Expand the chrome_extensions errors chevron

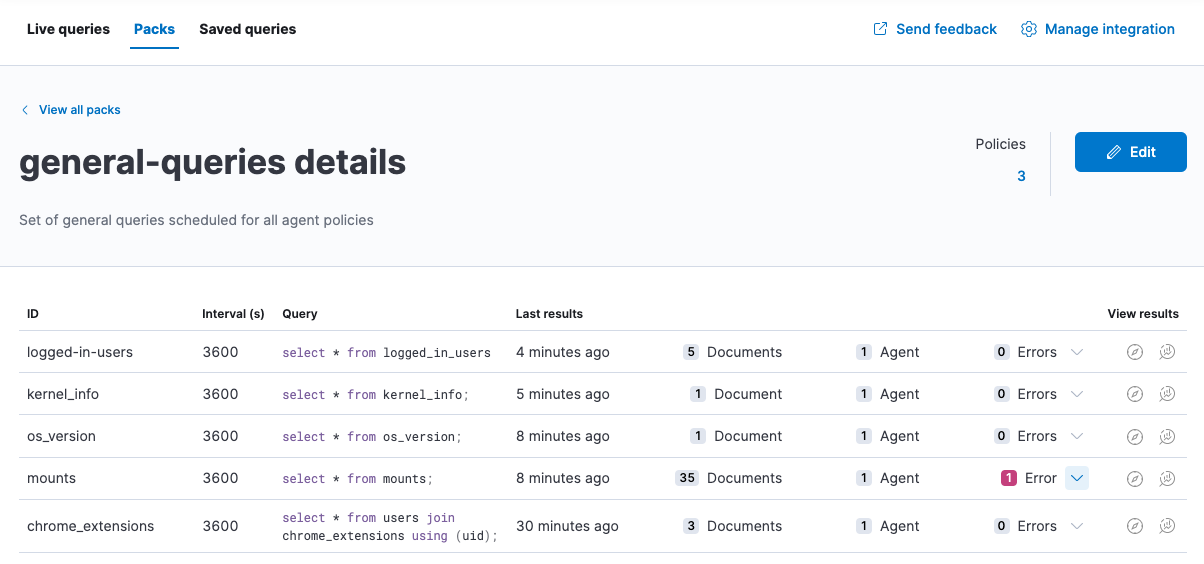1077,526
